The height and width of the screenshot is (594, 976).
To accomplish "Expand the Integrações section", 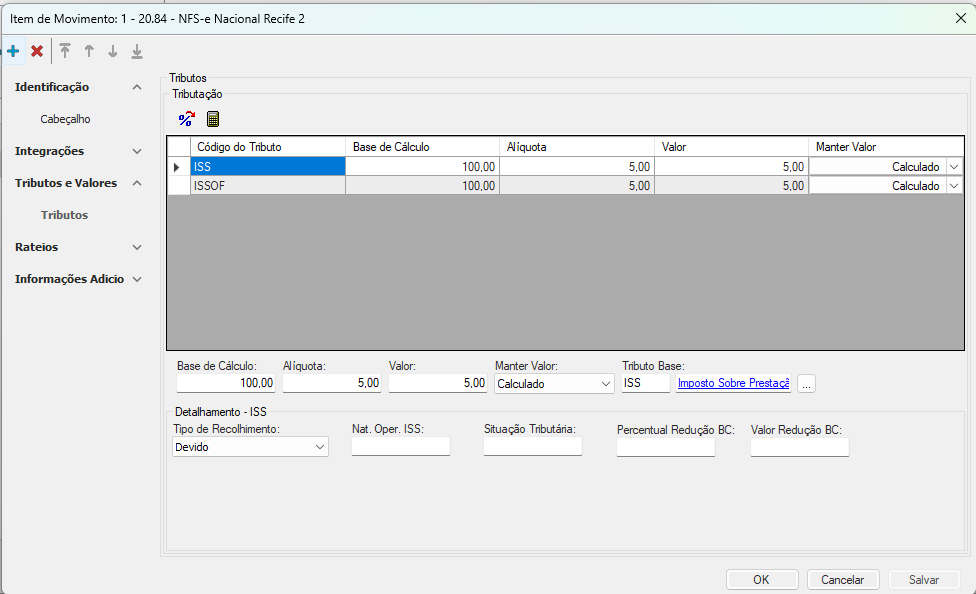I will tap(137, 151).
